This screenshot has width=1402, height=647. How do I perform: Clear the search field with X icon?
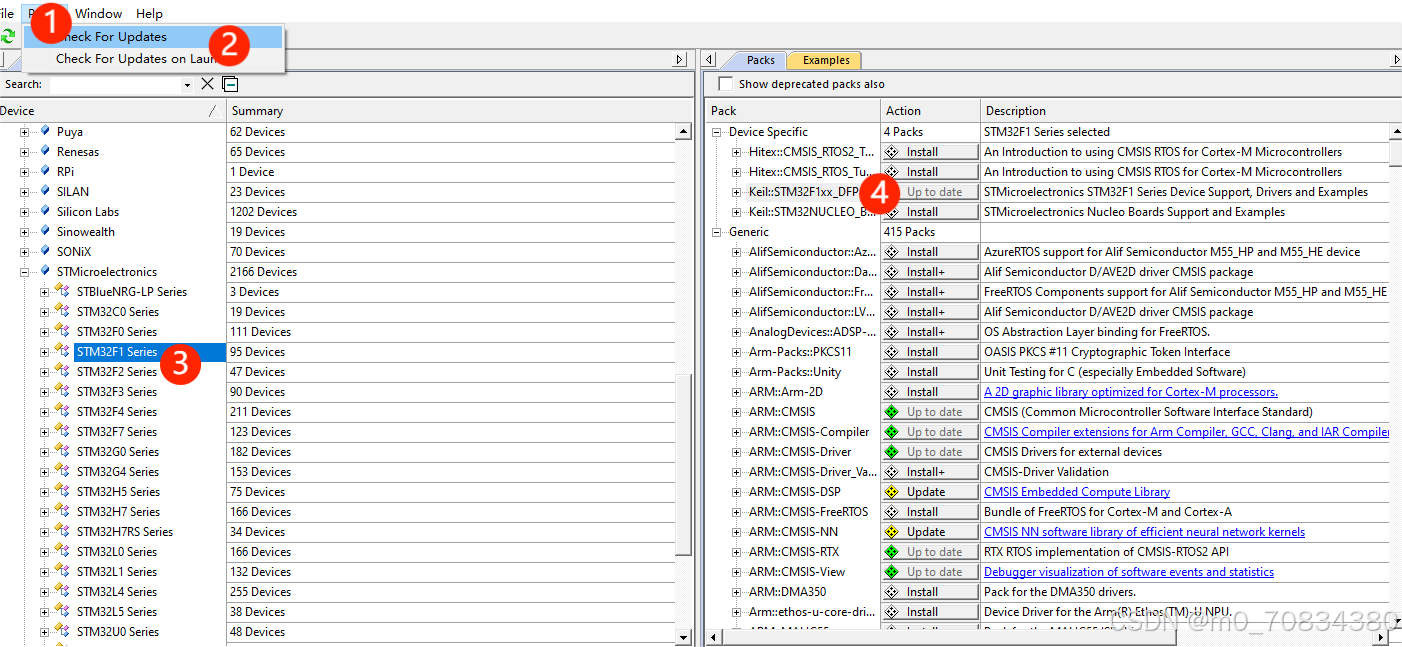208,84
